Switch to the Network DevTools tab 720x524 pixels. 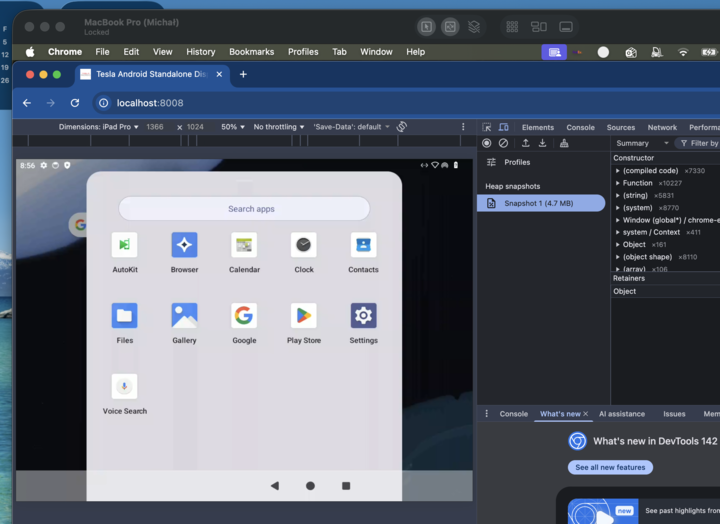point(662,127)
